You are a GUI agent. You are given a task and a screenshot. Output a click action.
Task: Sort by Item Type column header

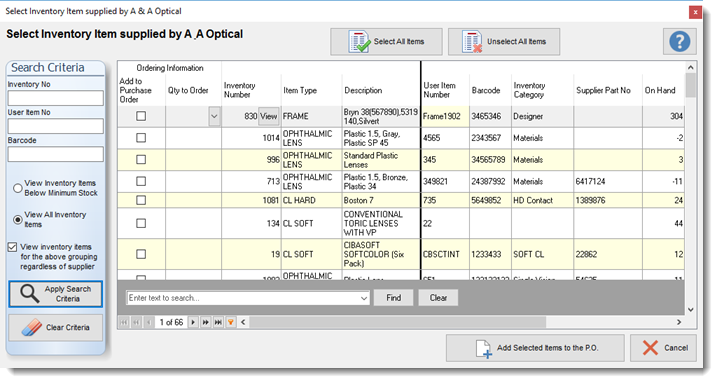tap(311, 90)
